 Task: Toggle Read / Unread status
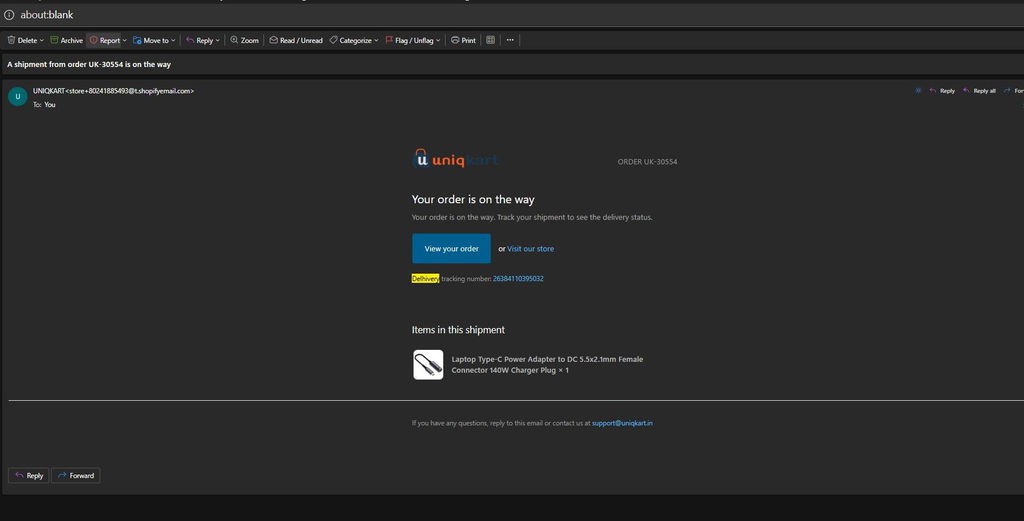tap(296, 40)
